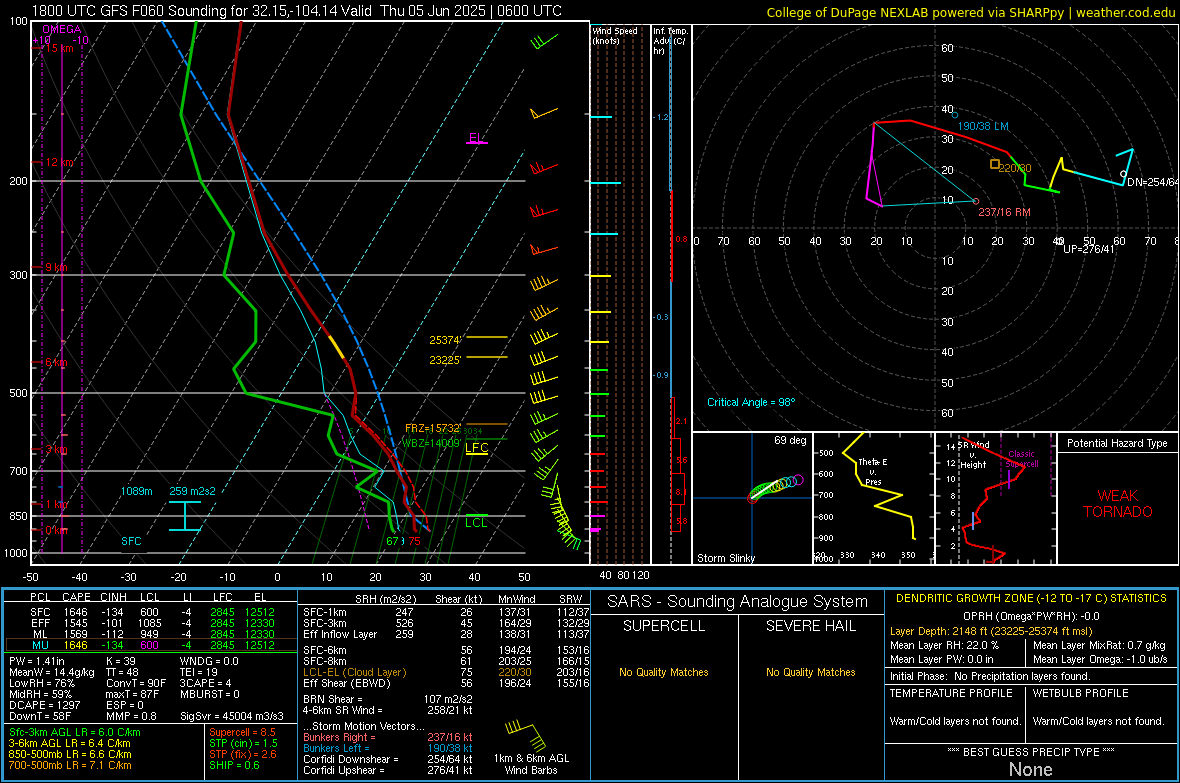Viewport: 1180px width, 783px height.
Task: Click the Storm Slinky circles plot
Action: [x=776, y=487]
